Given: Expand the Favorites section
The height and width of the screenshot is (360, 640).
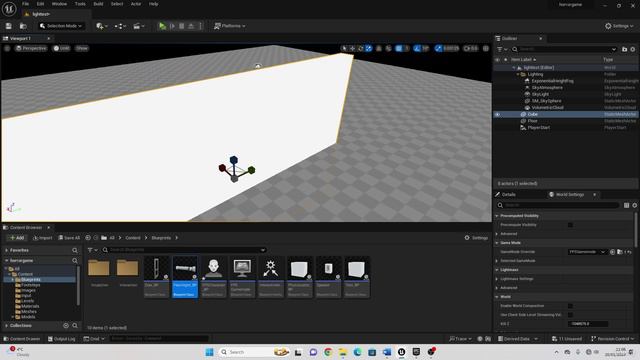Looking at the screenshot, I should pos(7,250).
